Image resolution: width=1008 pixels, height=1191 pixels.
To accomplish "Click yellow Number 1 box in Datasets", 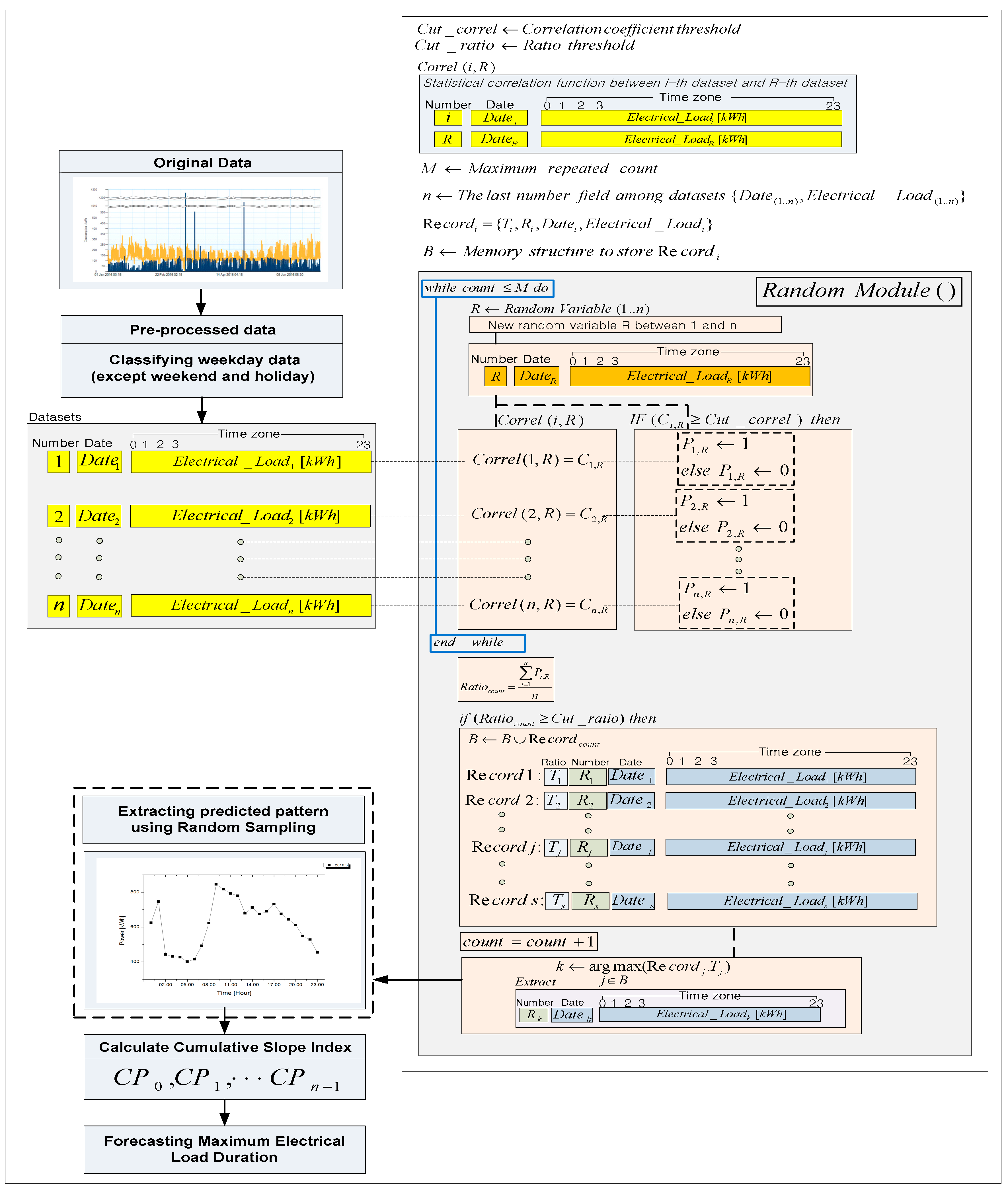I will click(59, 461).
